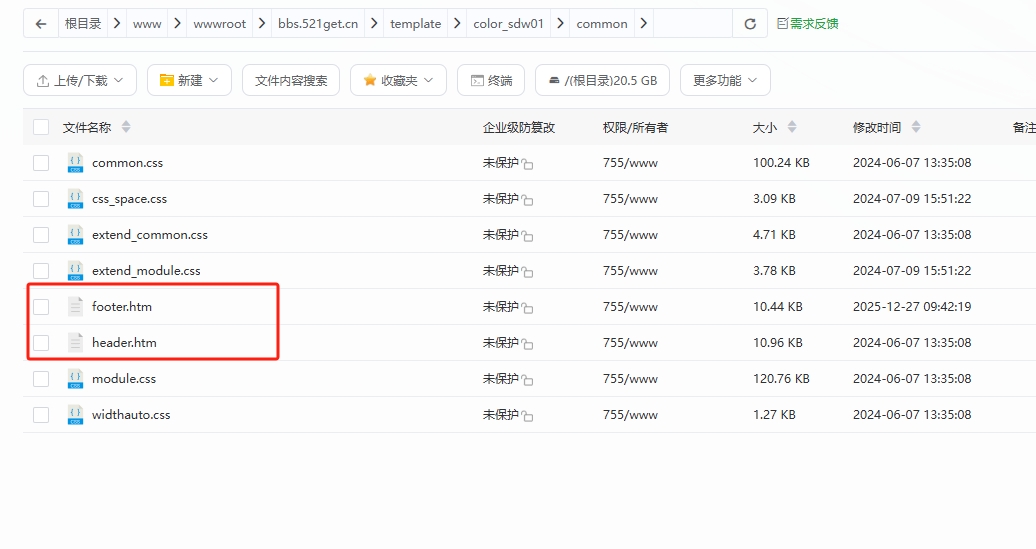Click the lock icon in common.css row
The width and height of the screenshot is (1036, 549).
coord(527,164)
